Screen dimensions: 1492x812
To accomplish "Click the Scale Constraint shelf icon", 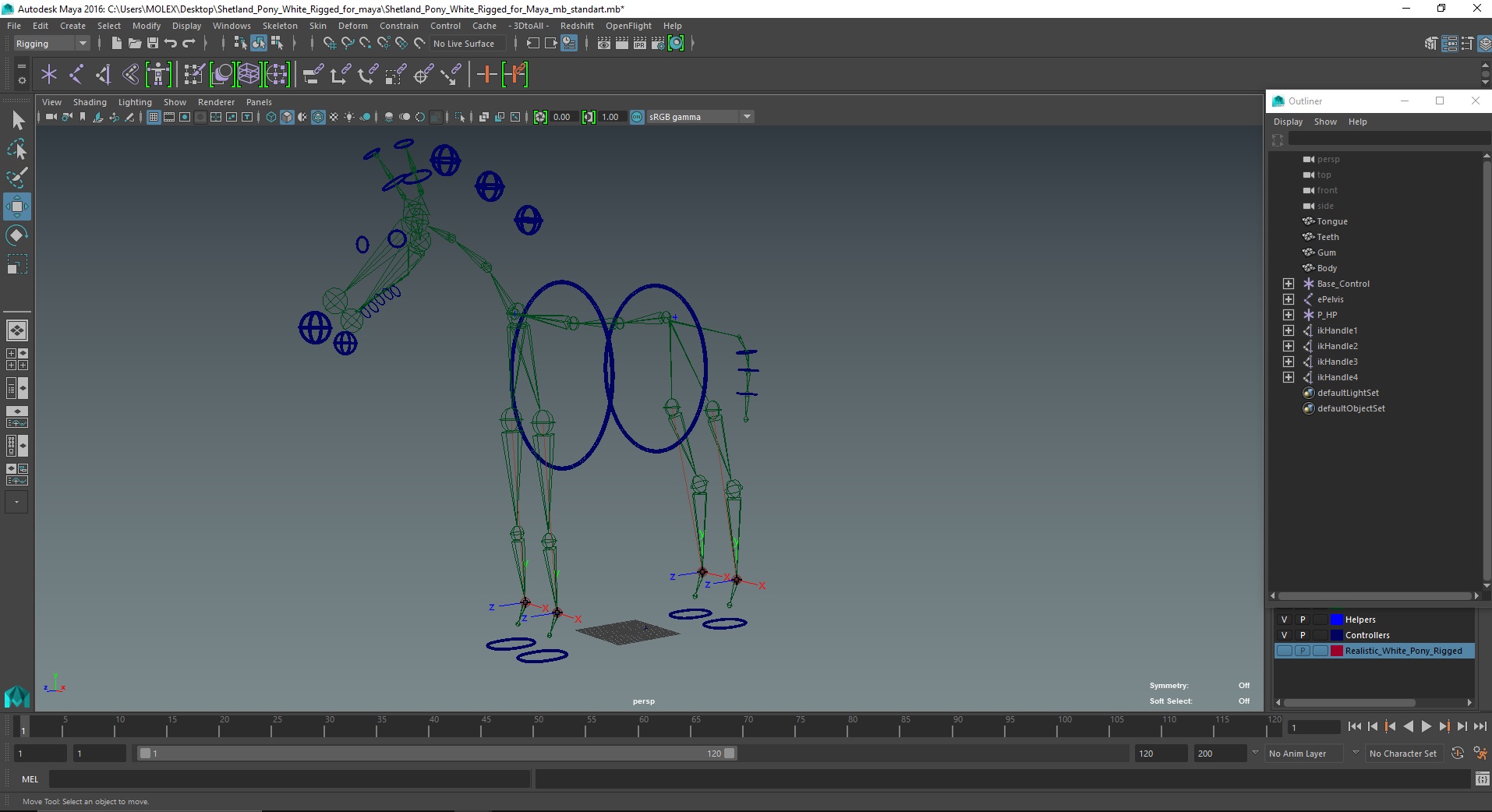I will coord(396,75).
